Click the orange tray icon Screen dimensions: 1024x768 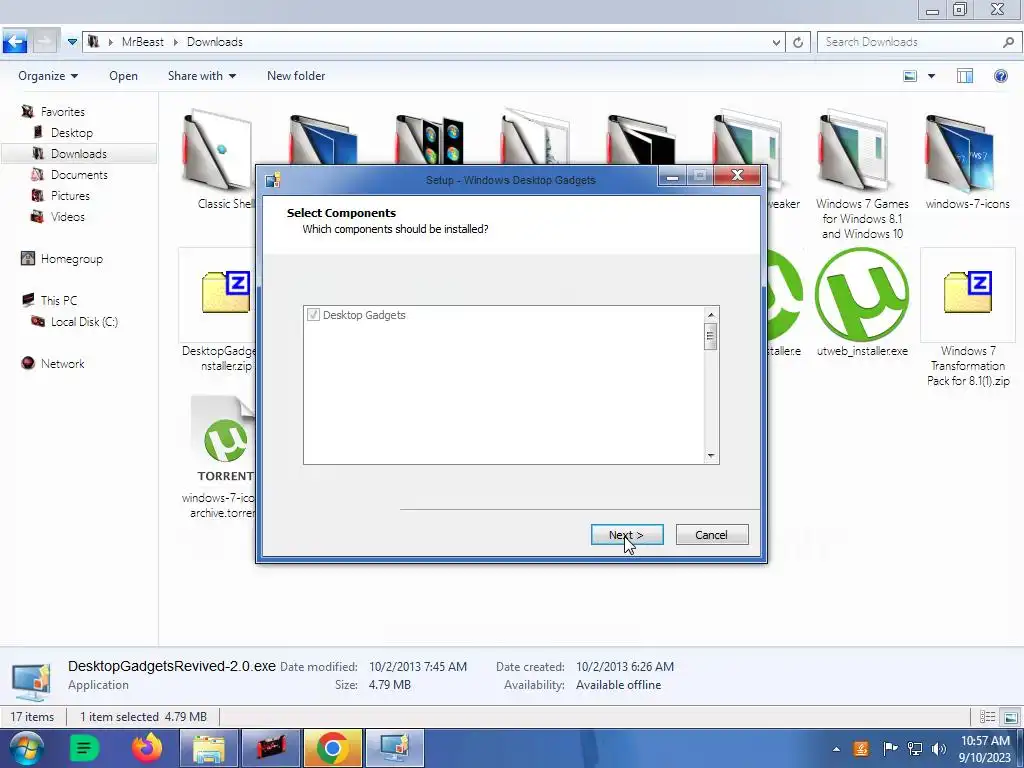(861, 748)
